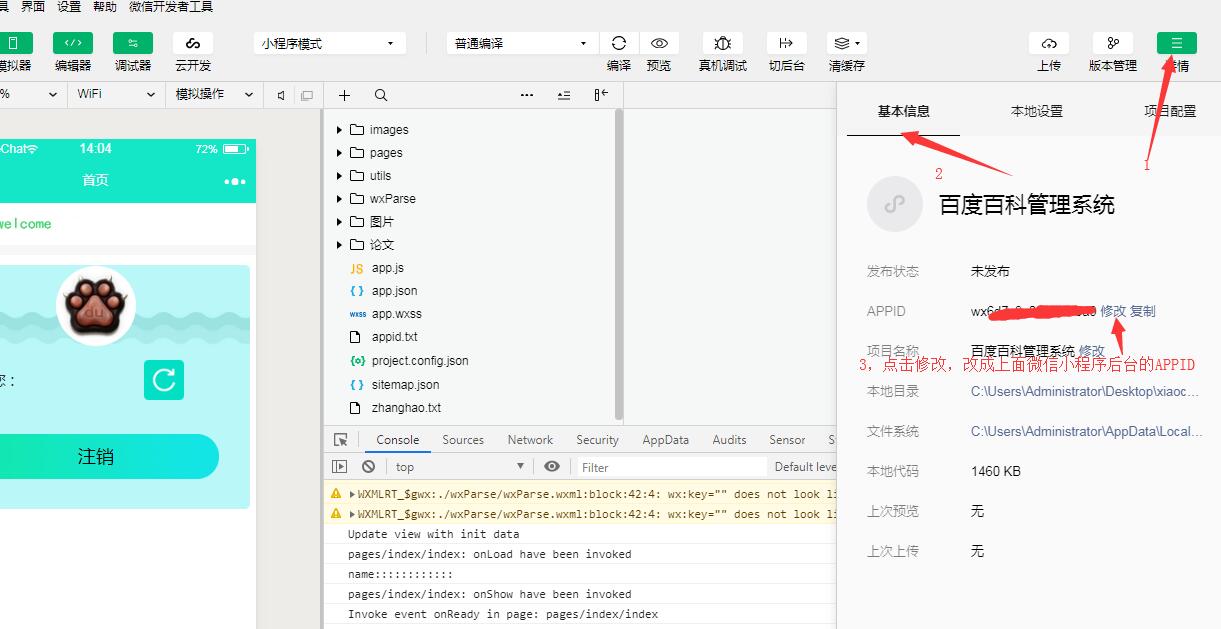Switch to the 基本信息 tab
Viewport: 1221px width, 629px height.
(x=904, y=112)
